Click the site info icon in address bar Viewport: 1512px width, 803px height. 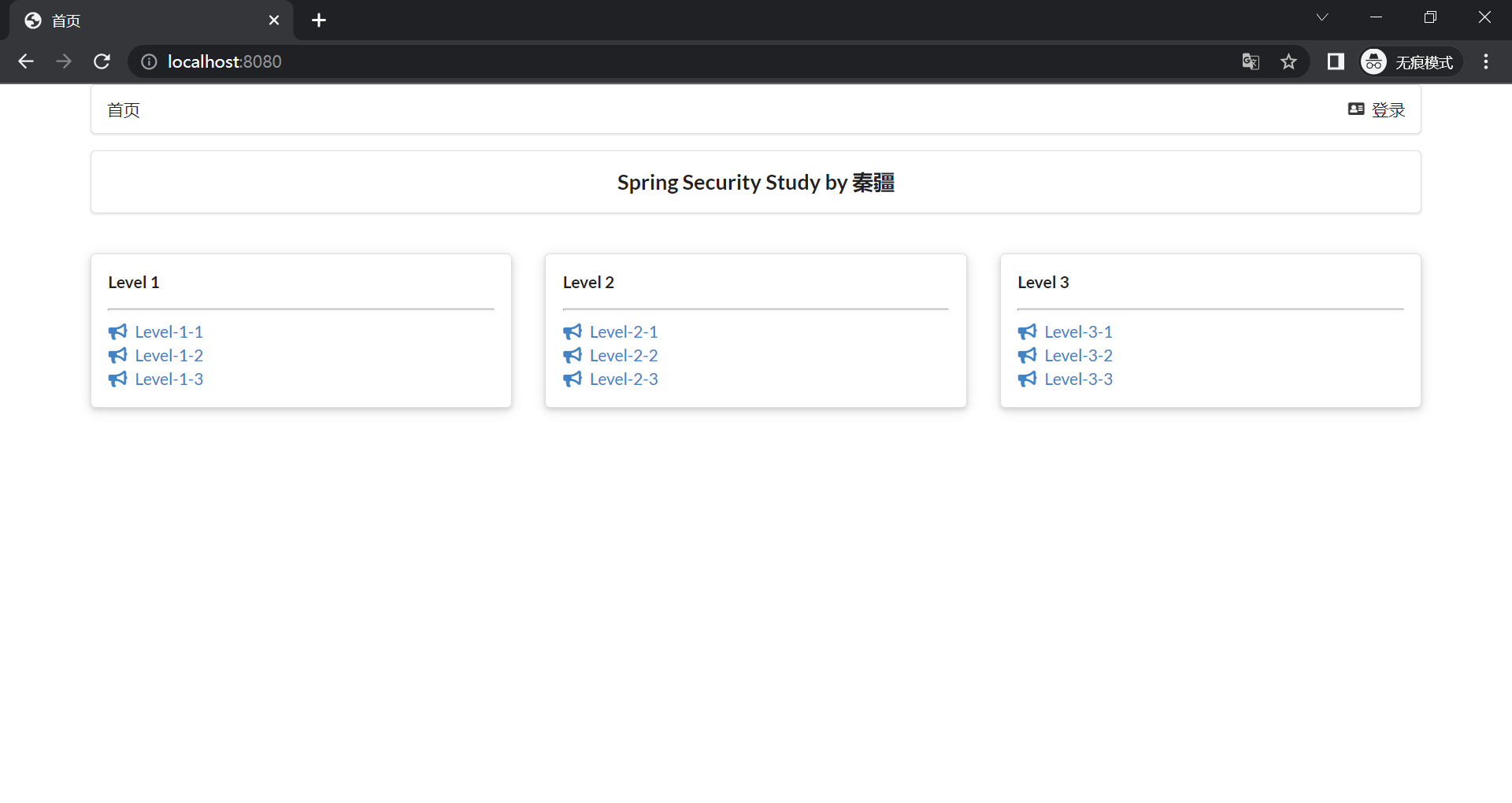149,61
